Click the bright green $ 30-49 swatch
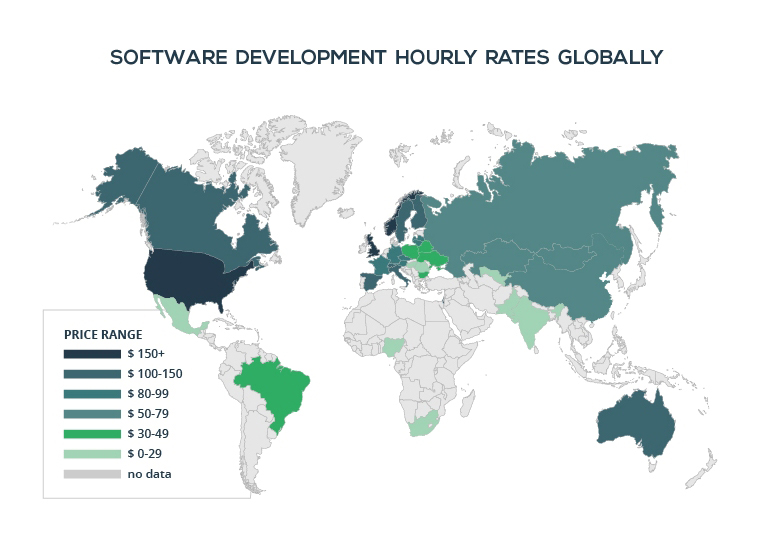 (91, 434)
